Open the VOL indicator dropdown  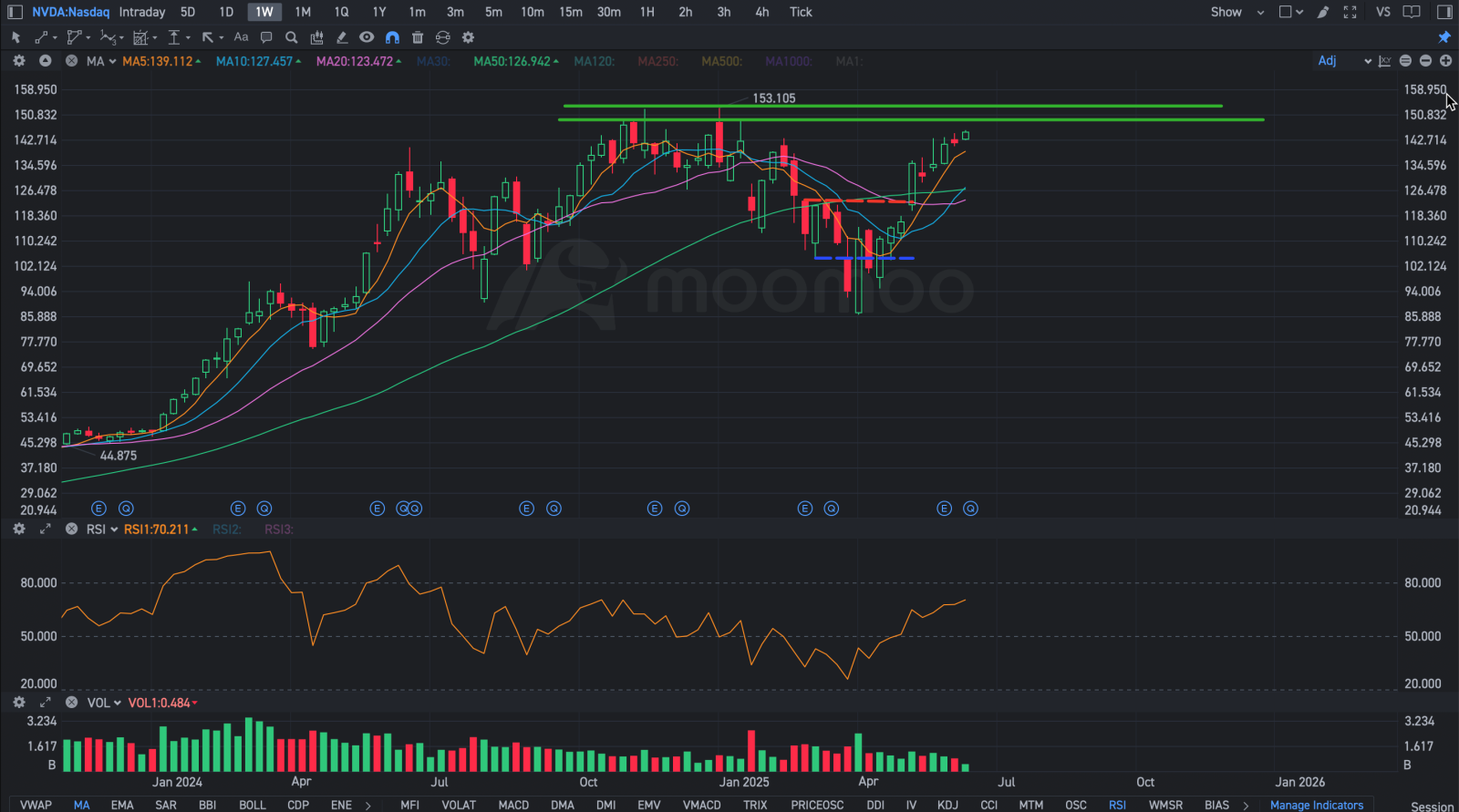pos(104,703)
